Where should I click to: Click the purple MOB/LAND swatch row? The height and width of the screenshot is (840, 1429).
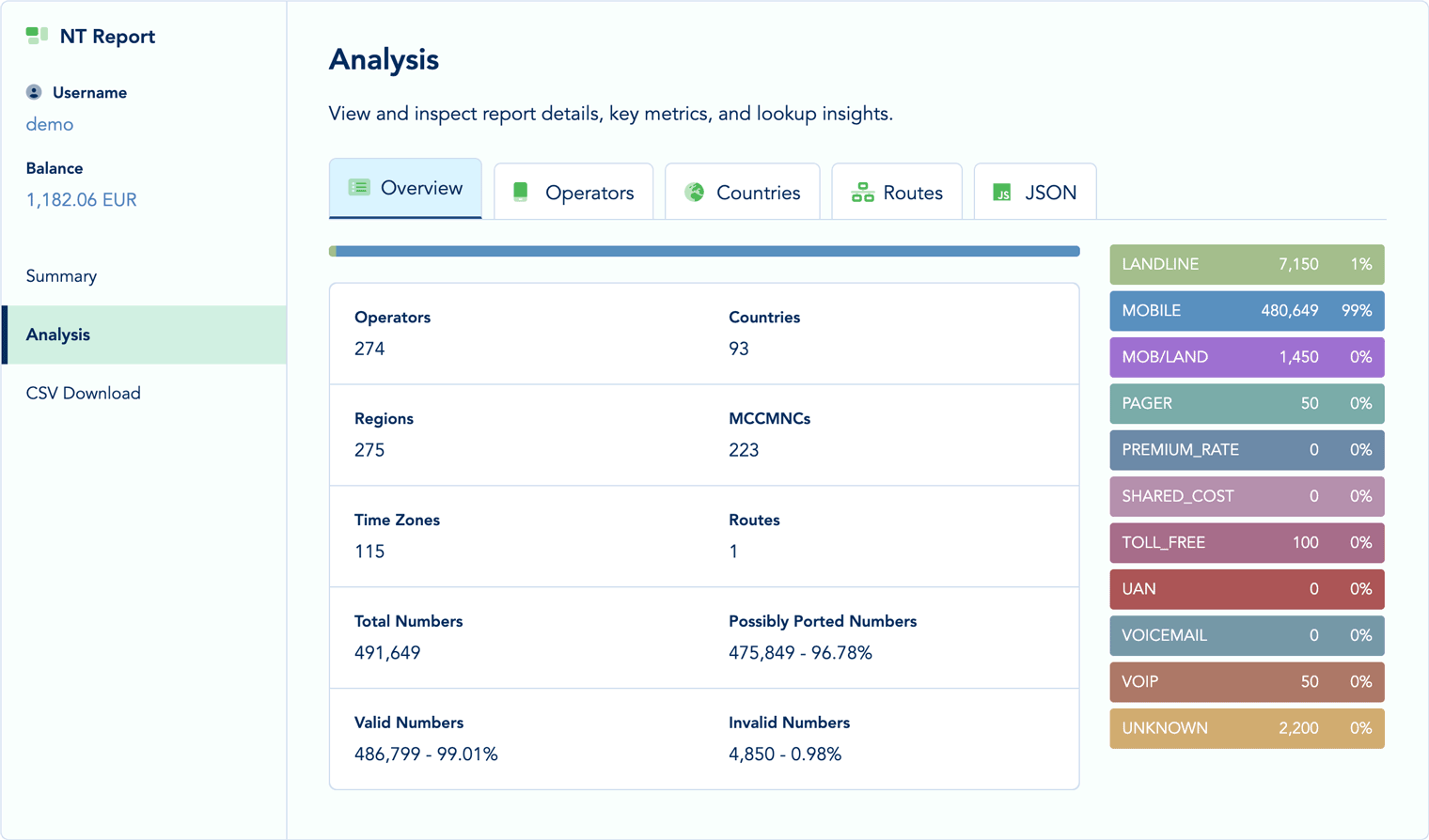tap(1247, 357)
